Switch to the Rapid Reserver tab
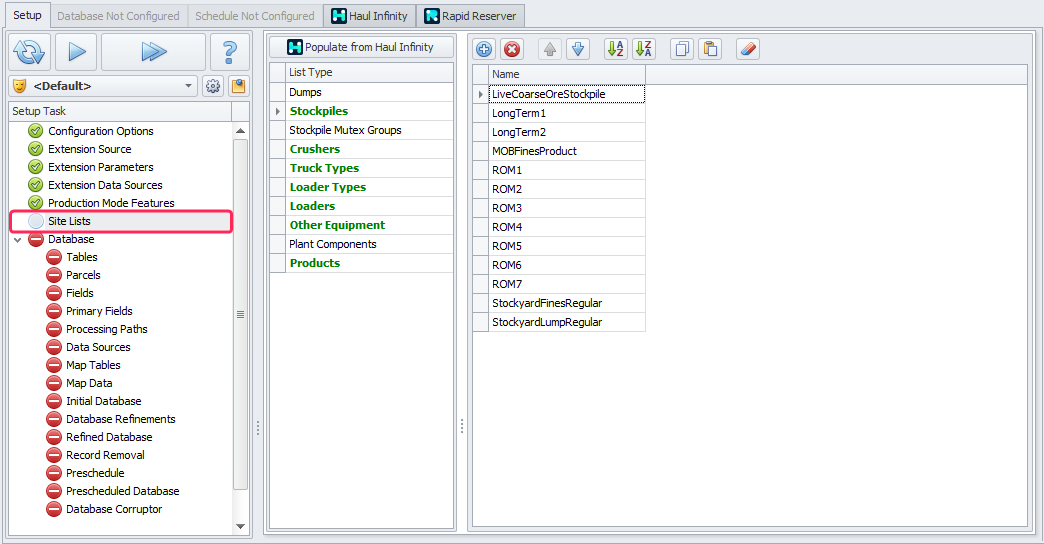This screenshot has width=1044, height=544. (470, 16)
